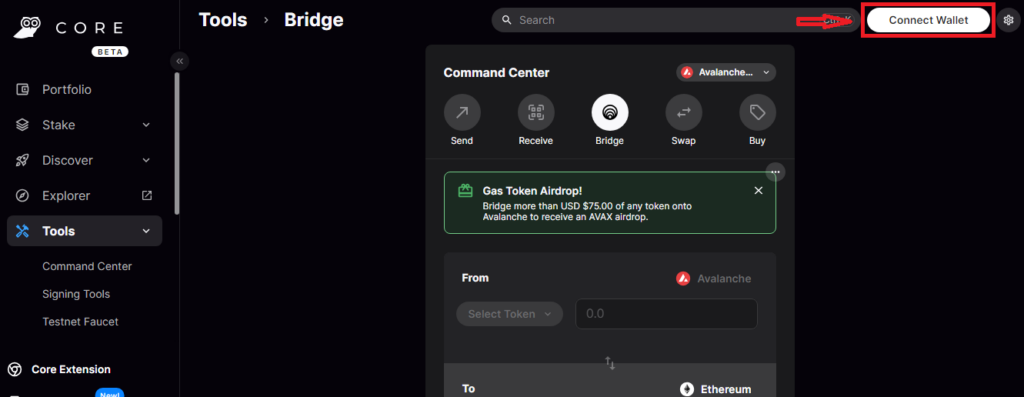Click the Buy tag icon
This screenshot has height=397, width=1024.
757,112
